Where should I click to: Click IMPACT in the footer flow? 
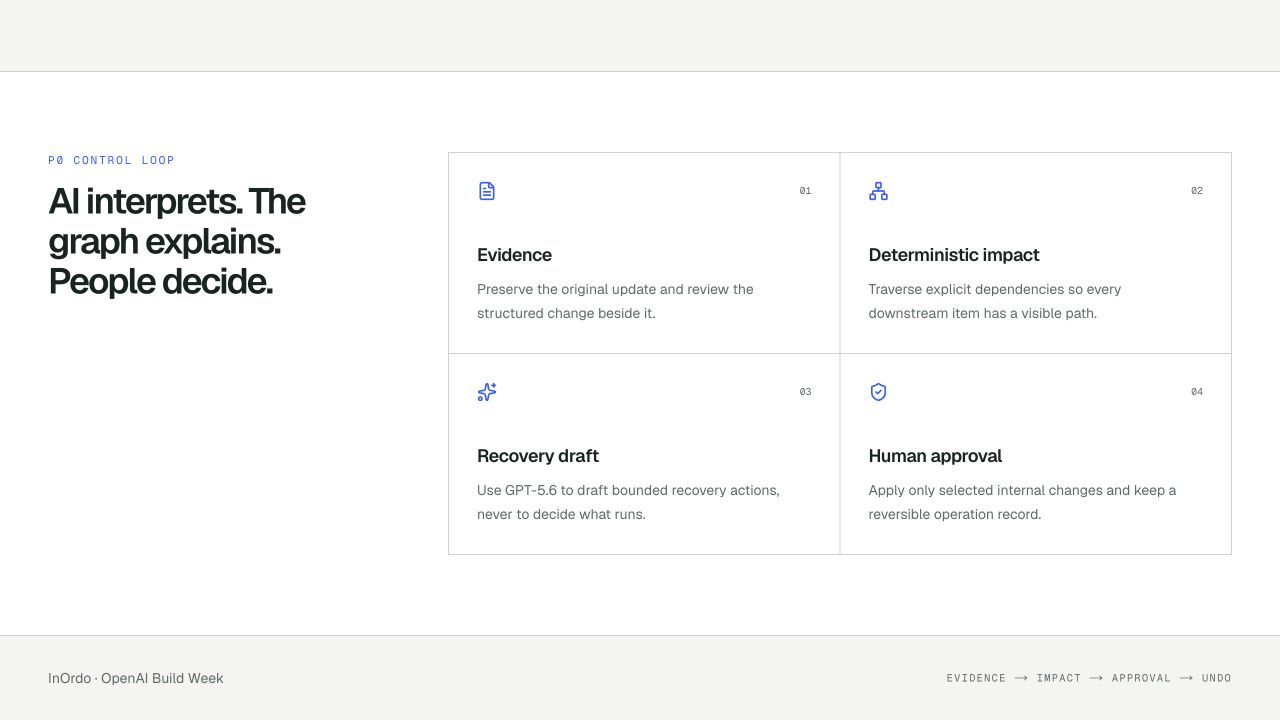coord(1059,678)
